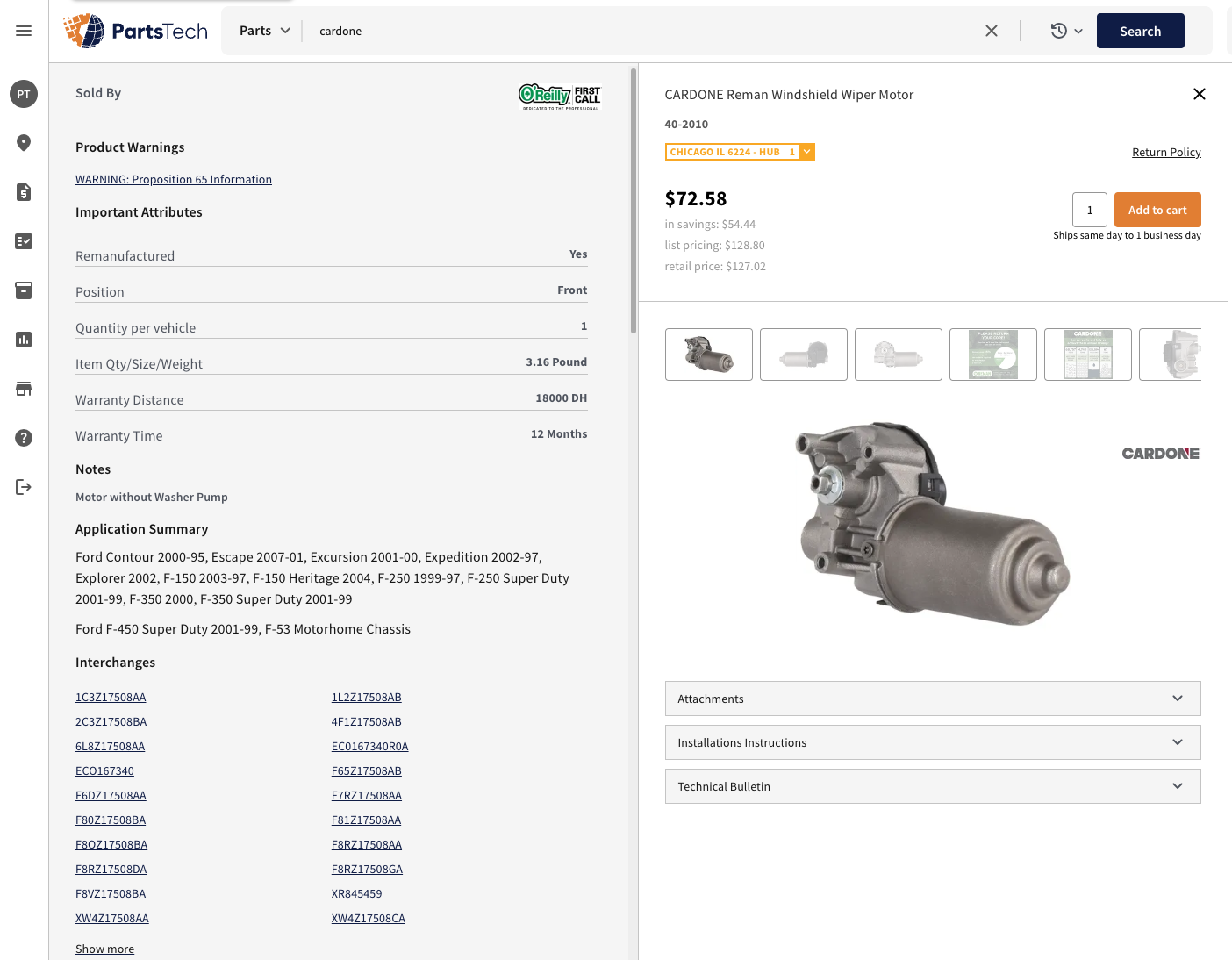
Task: Click the Search button
Action: coord(1140,31)
